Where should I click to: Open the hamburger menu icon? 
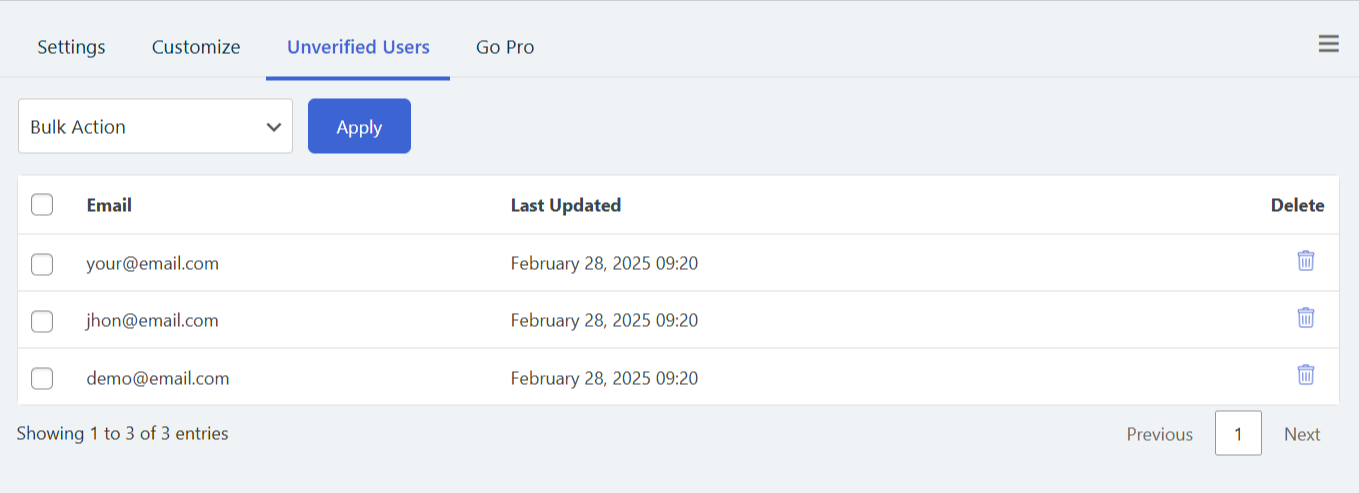point(1328,44)
